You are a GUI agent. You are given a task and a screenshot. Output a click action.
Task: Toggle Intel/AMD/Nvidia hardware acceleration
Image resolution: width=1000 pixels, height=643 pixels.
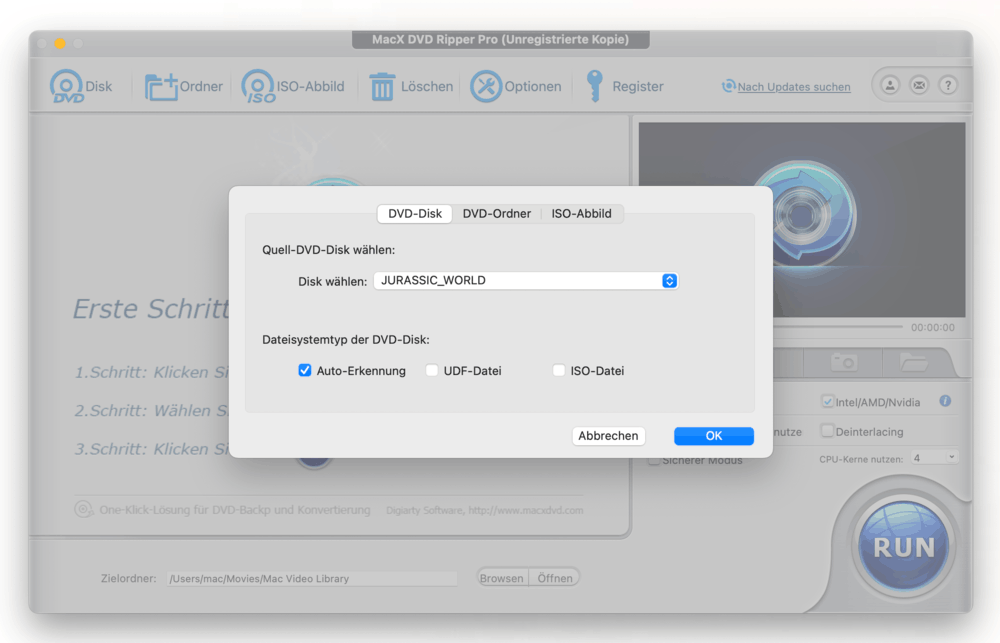(x=827, y=402)
